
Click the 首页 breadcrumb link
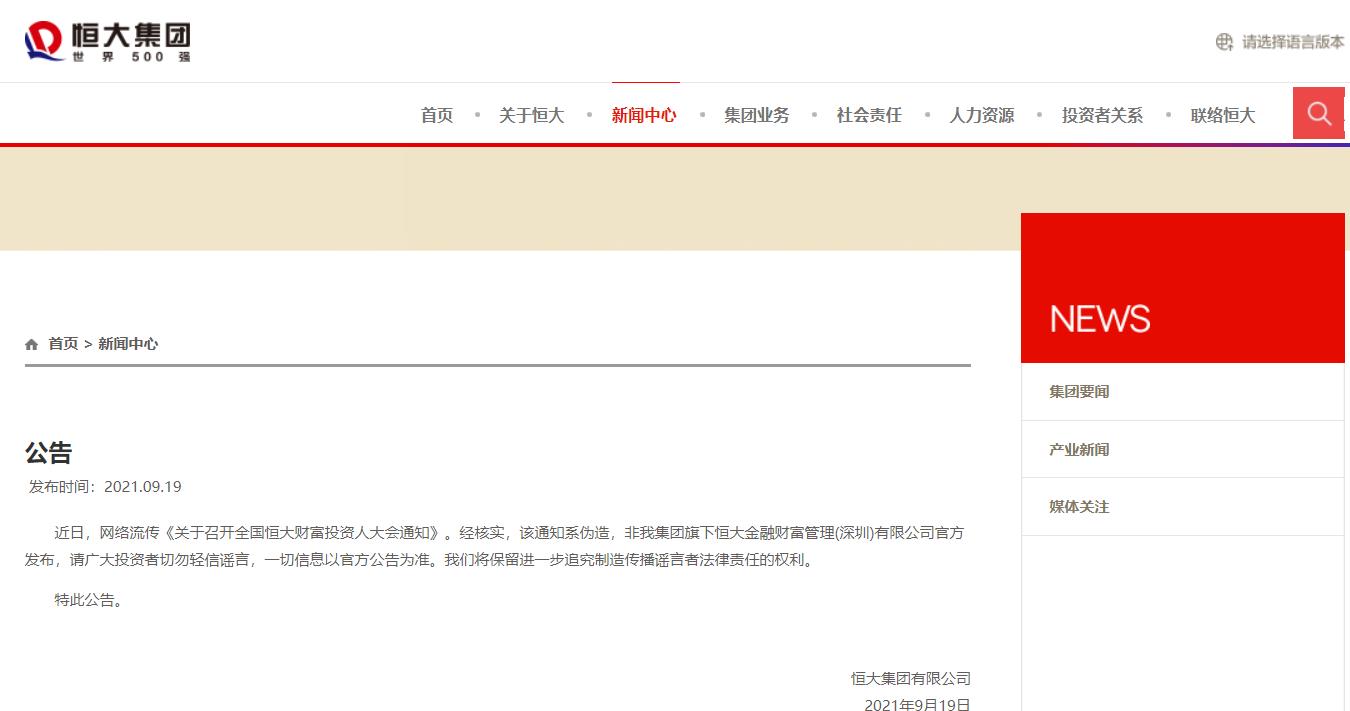pos(63,344)
